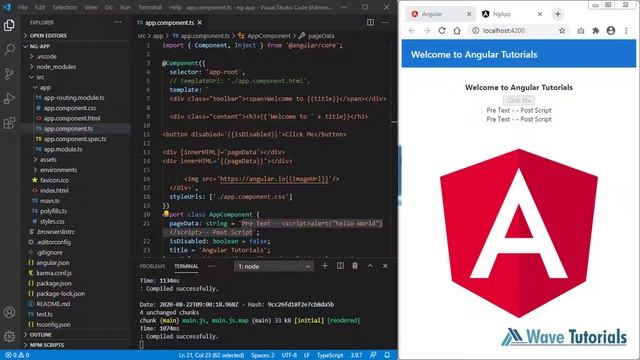The image size is (640, 360).
Task: Go back in browser
Action: pyautogui.click(x=412, y=31)
